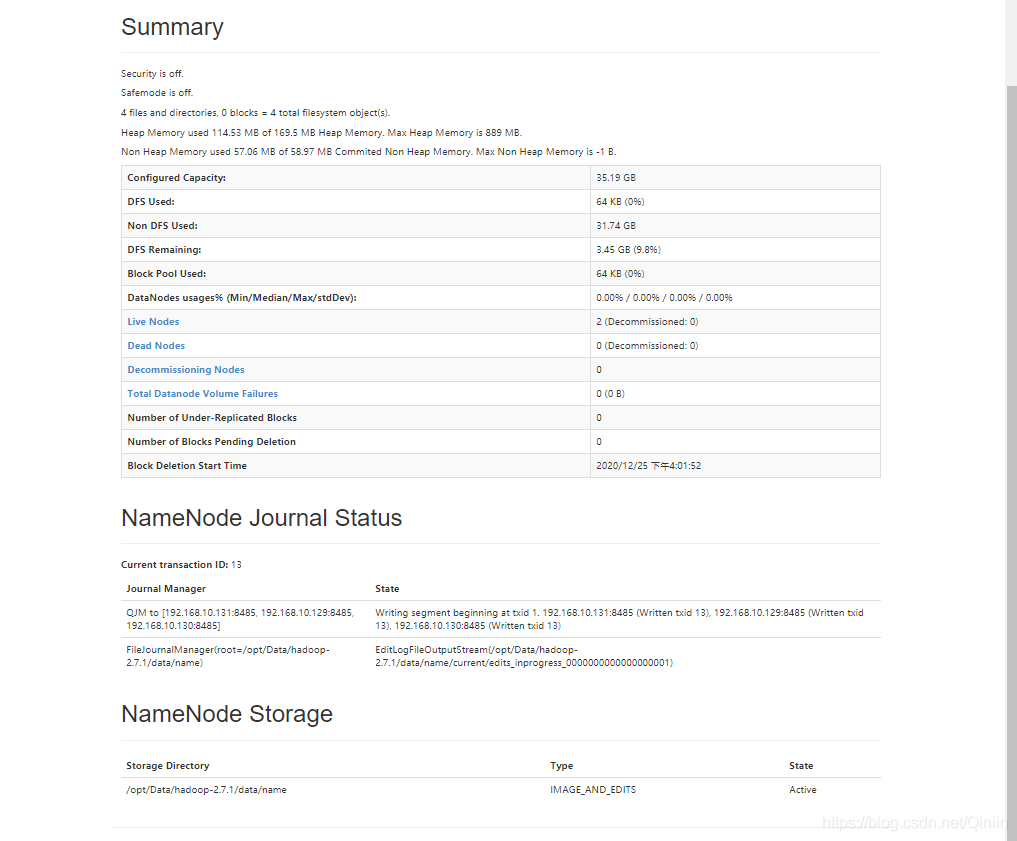Click the EditLogFileOutputStream state cell
The height and width of the screenshot is (841, 1017).
coord(524,656)
